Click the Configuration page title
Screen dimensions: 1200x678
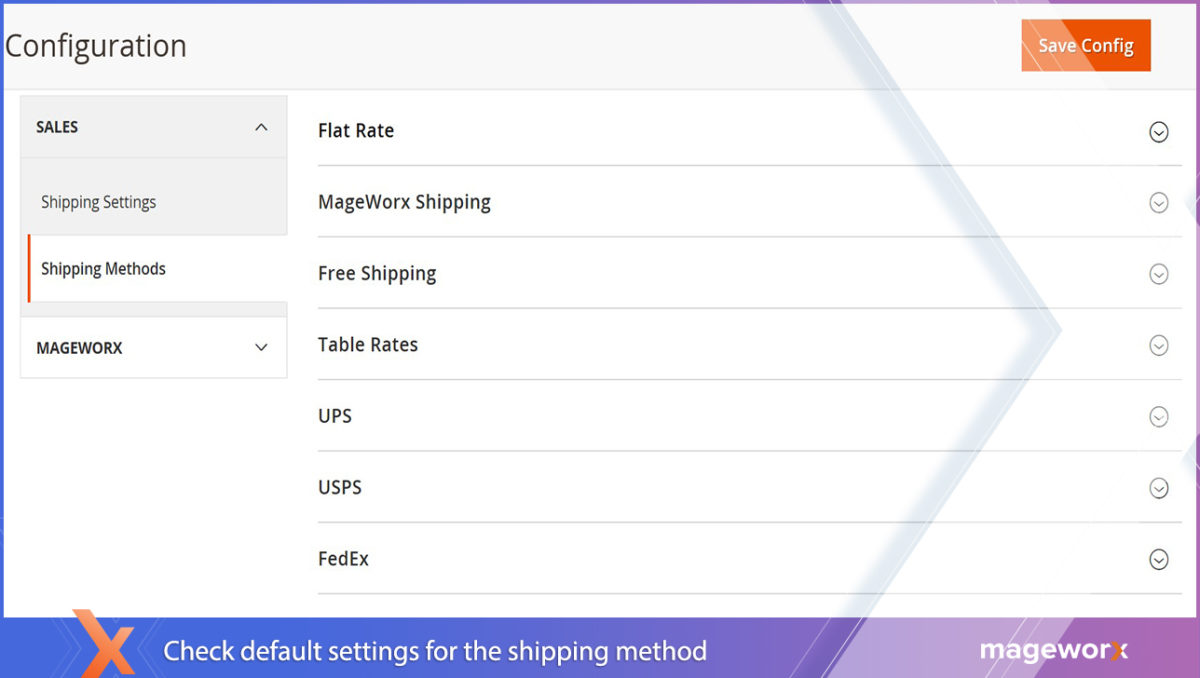96,45
